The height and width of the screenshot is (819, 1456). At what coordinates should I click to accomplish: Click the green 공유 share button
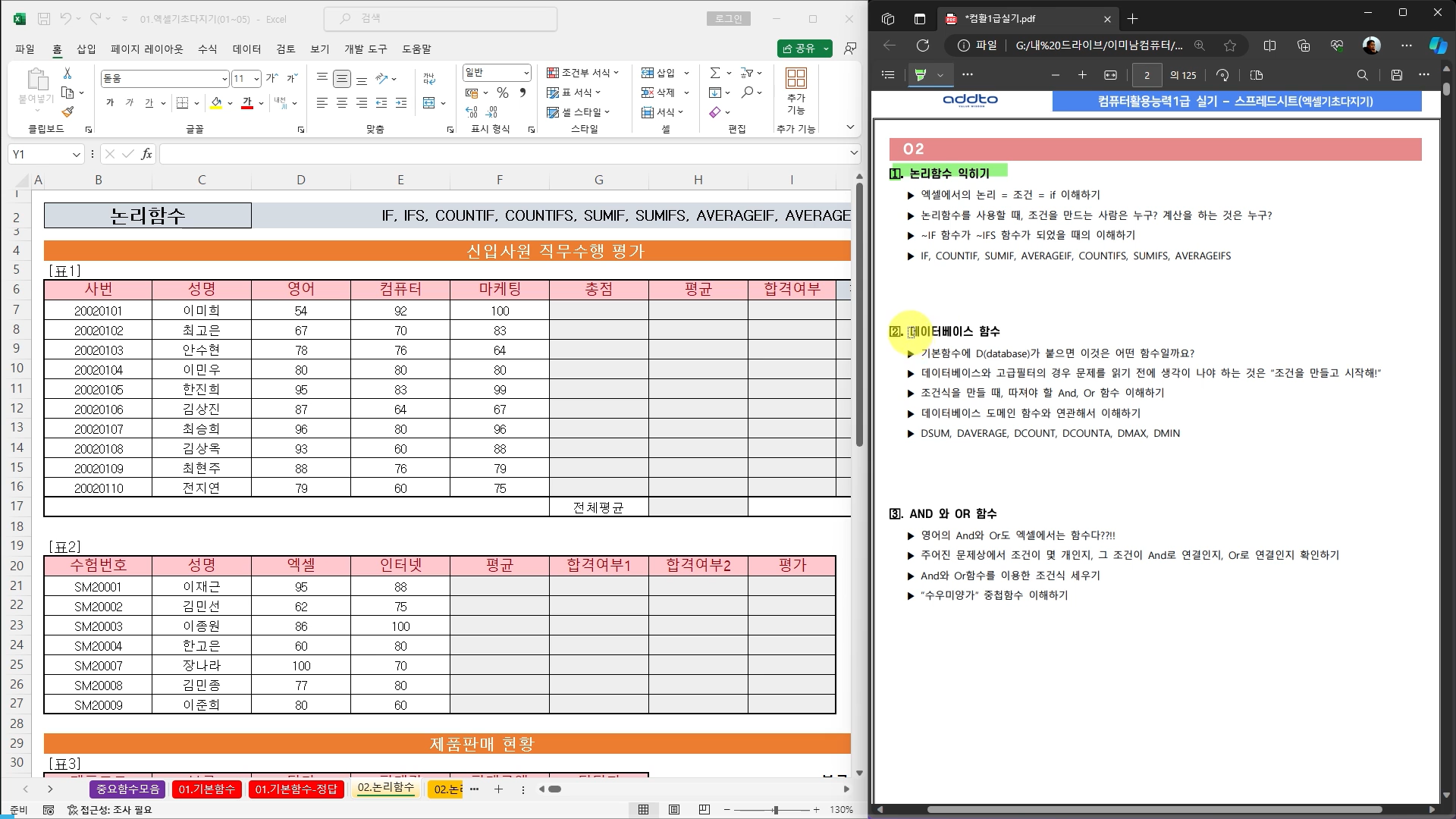[799, 49]
